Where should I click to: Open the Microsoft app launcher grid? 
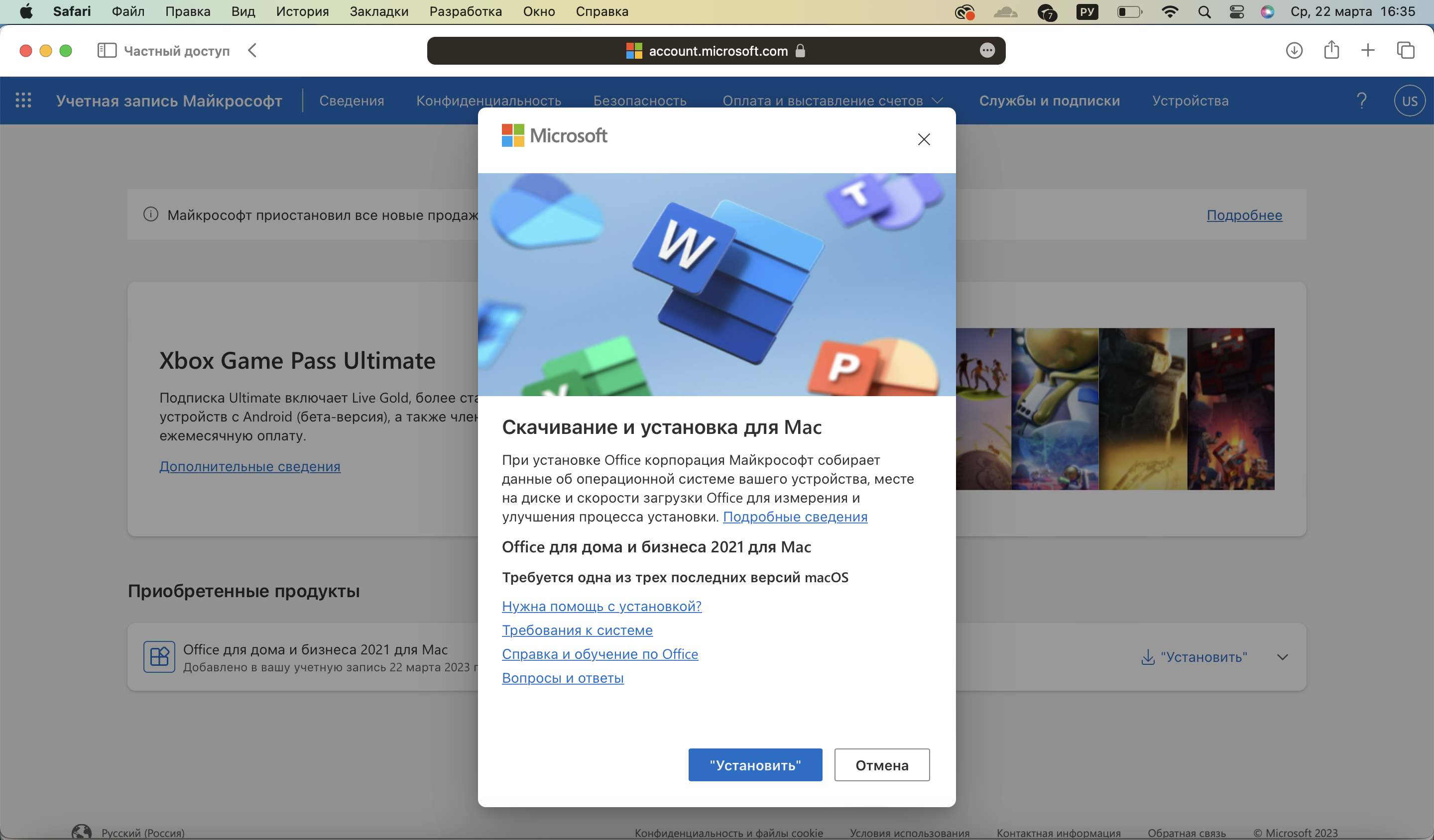coord(23,100)
